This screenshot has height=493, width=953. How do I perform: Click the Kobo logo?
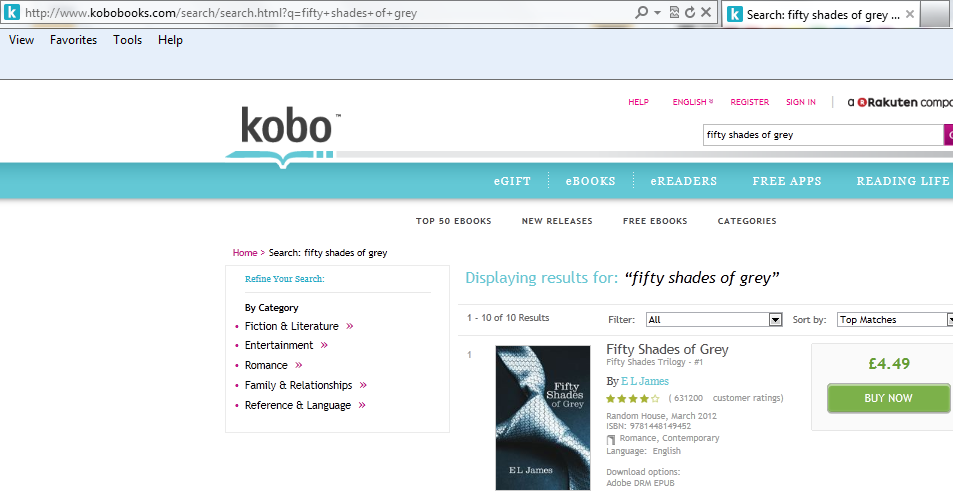283,136
